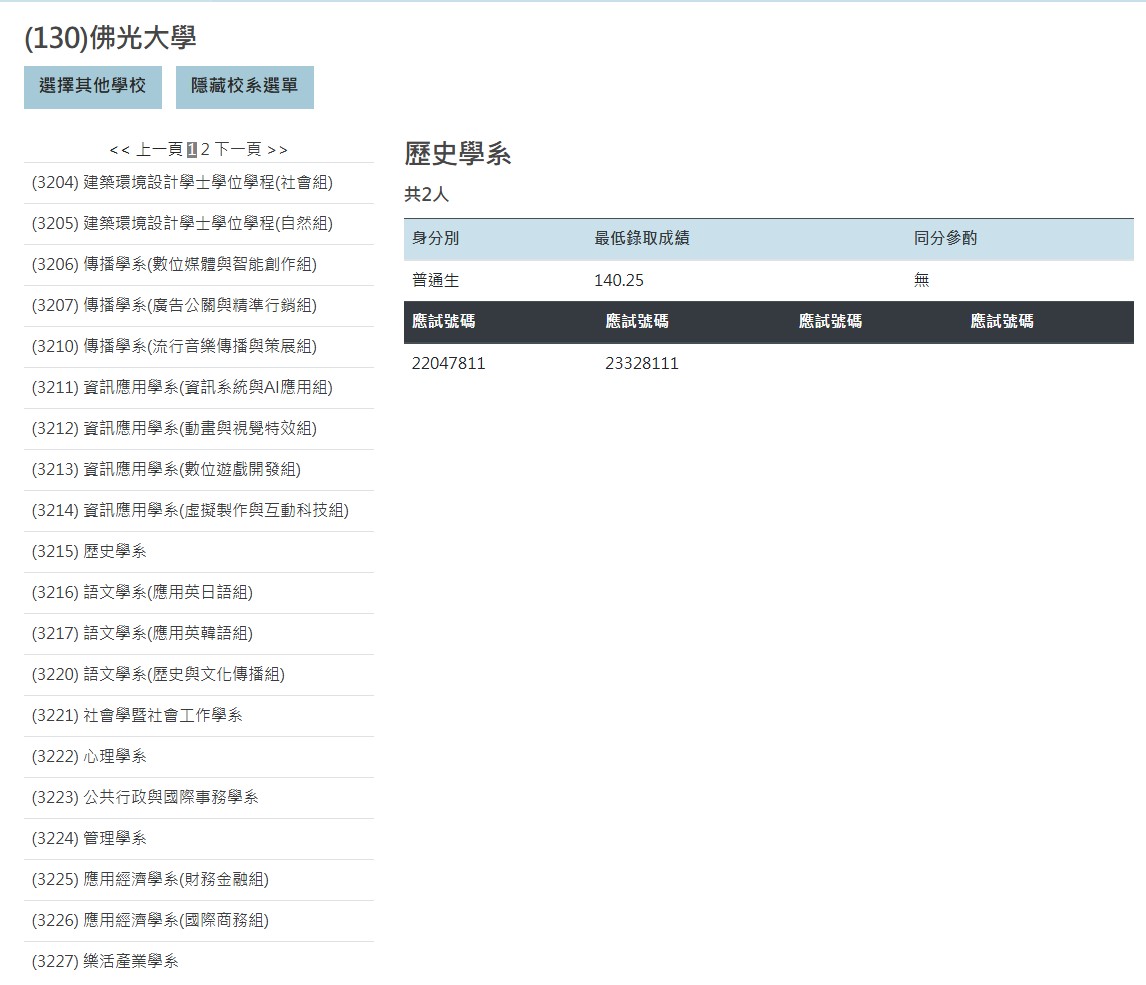Viewport: 1146px width, 985px height.
Task: Click the 同分參酌 column header
Action: coord(945,238)
